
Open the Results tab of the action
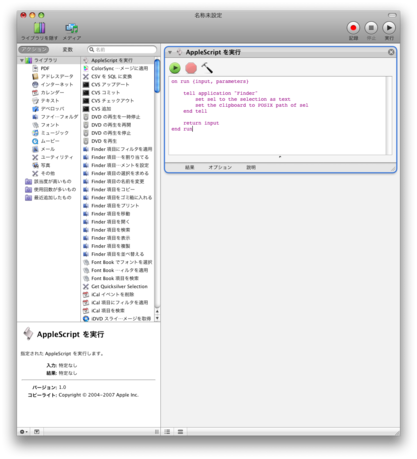point(190,167)
